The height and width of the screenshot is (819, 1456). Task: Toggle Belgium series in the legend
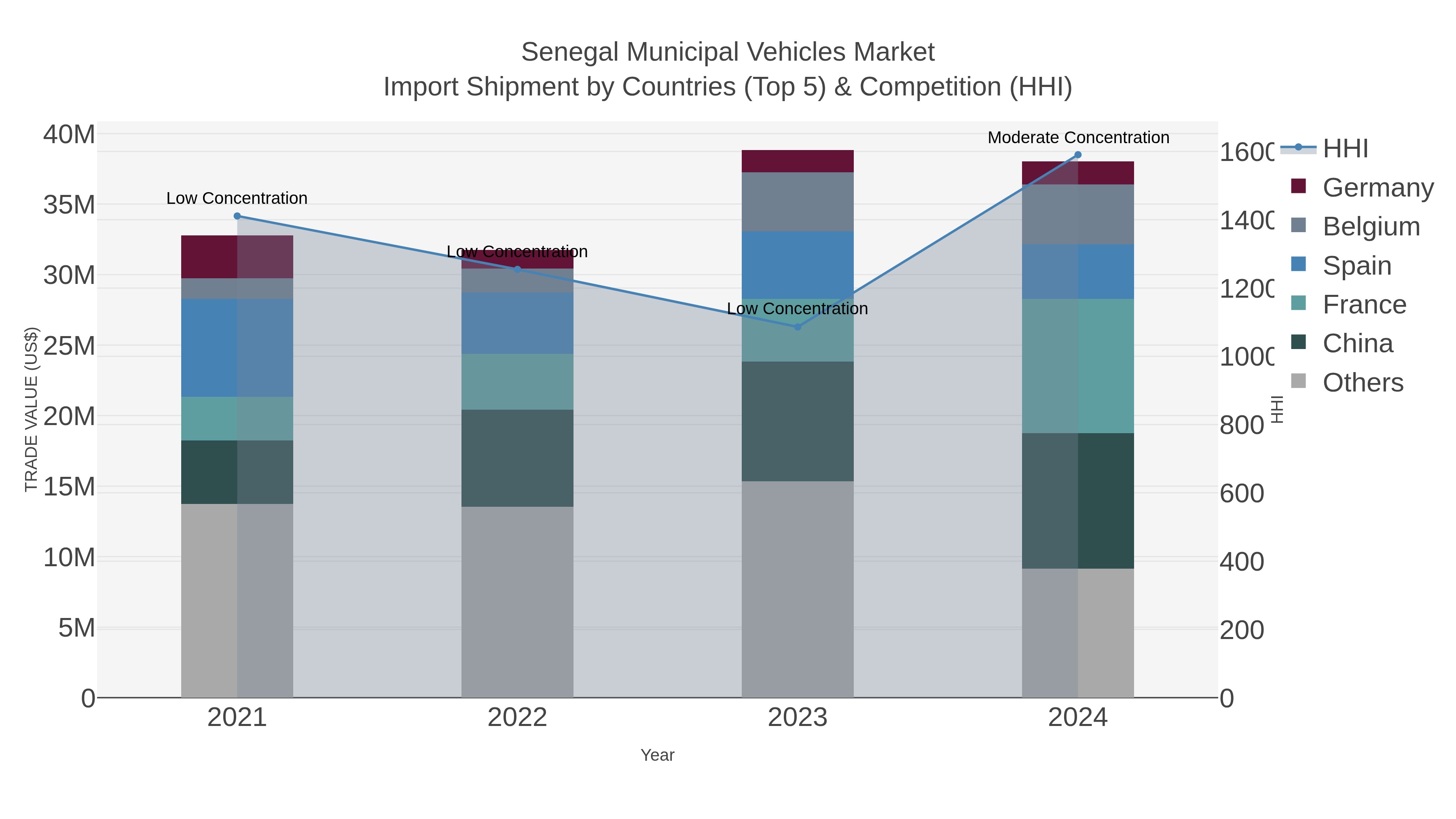1355,226
